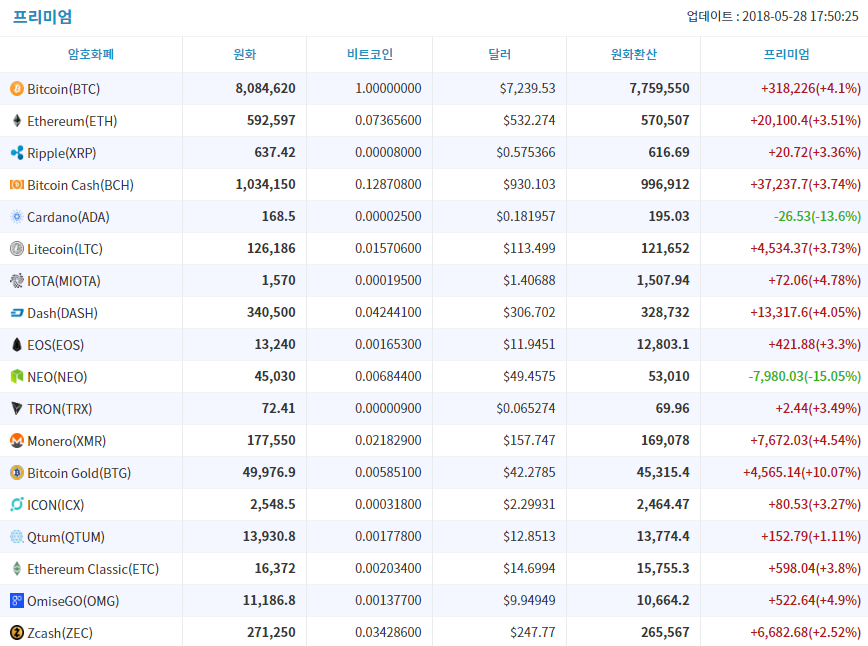Click Litecoin converted value 121,652
Image resolution: width=868 pixels, height=646 pixels.
665,249
